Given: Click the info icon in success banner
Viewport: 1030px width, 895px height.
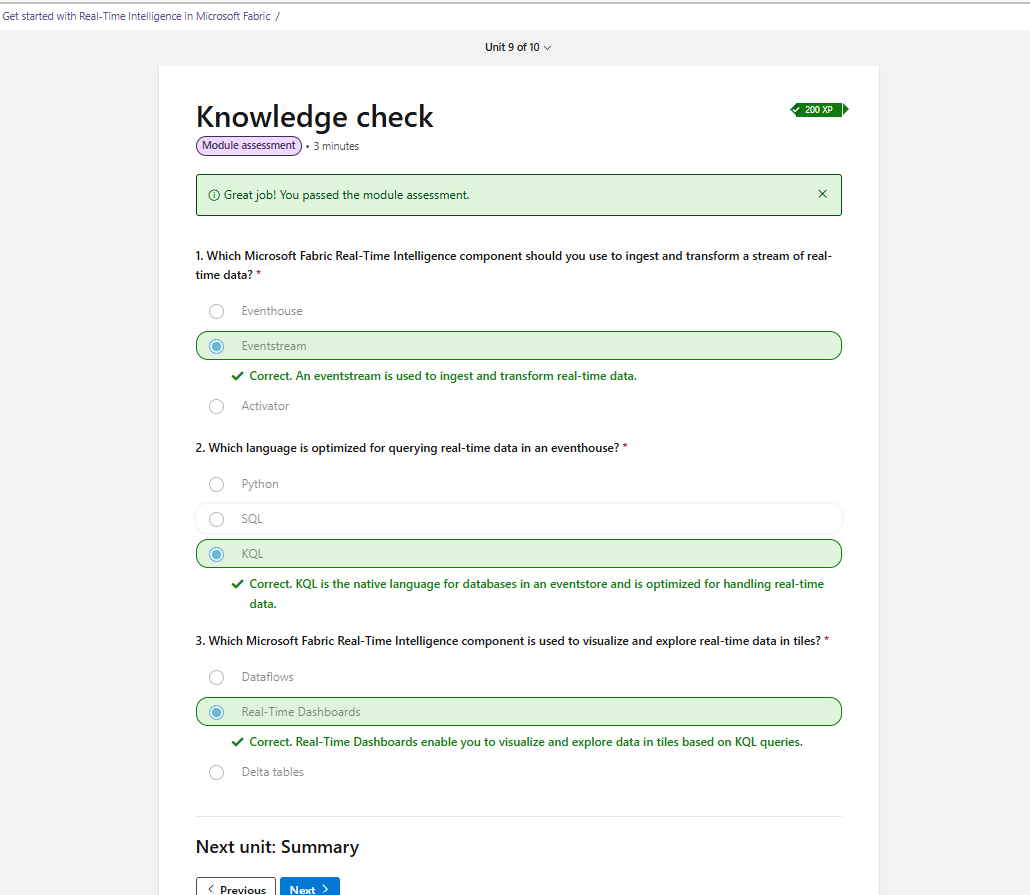Looking at the screenshot, I should pos(213,195).
